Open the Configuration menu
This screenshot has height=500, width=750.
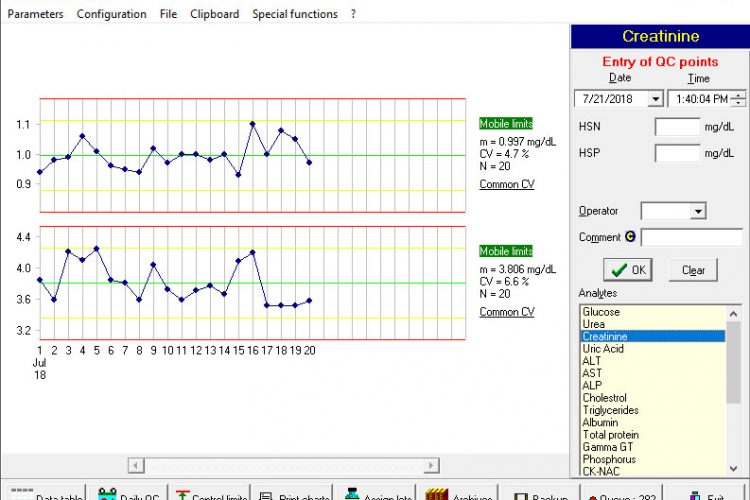pos(111,14)
